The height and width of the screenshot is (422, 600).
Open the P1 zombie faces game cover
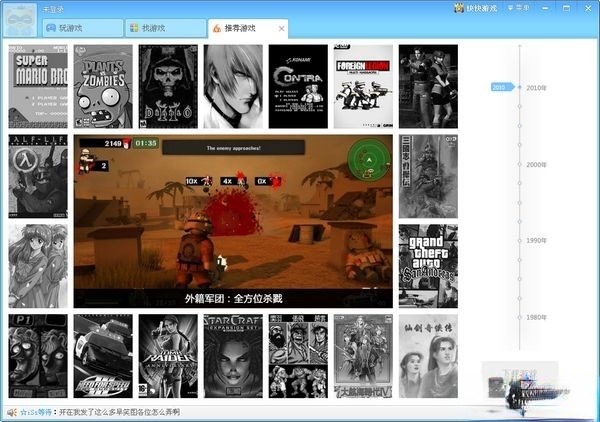(38, 356)
